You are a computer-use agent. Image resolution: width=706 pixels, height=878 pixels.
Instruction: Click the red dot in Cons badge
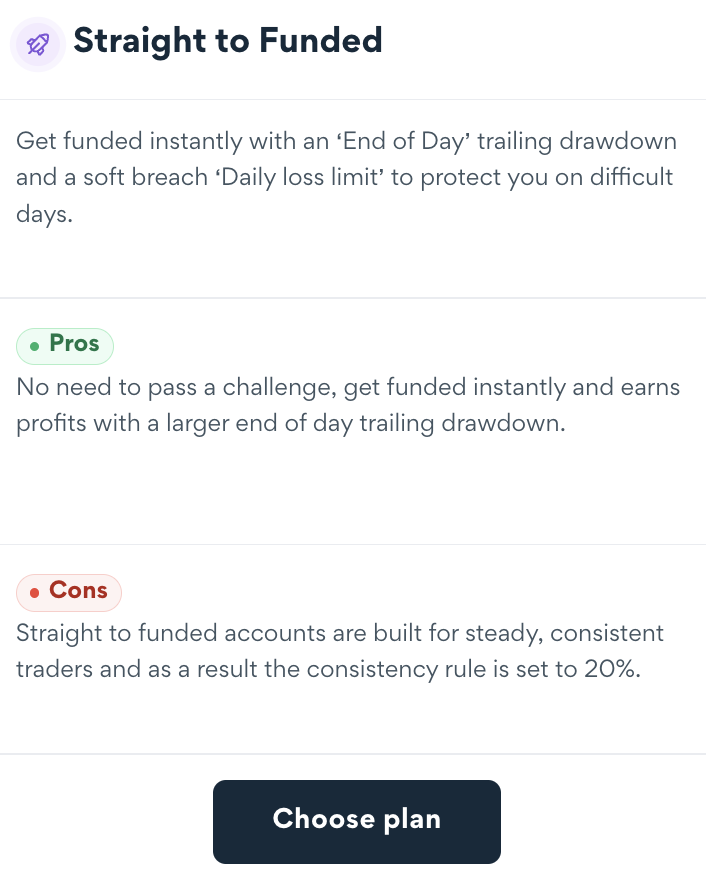pyautogui.click(x=35, y=593)
